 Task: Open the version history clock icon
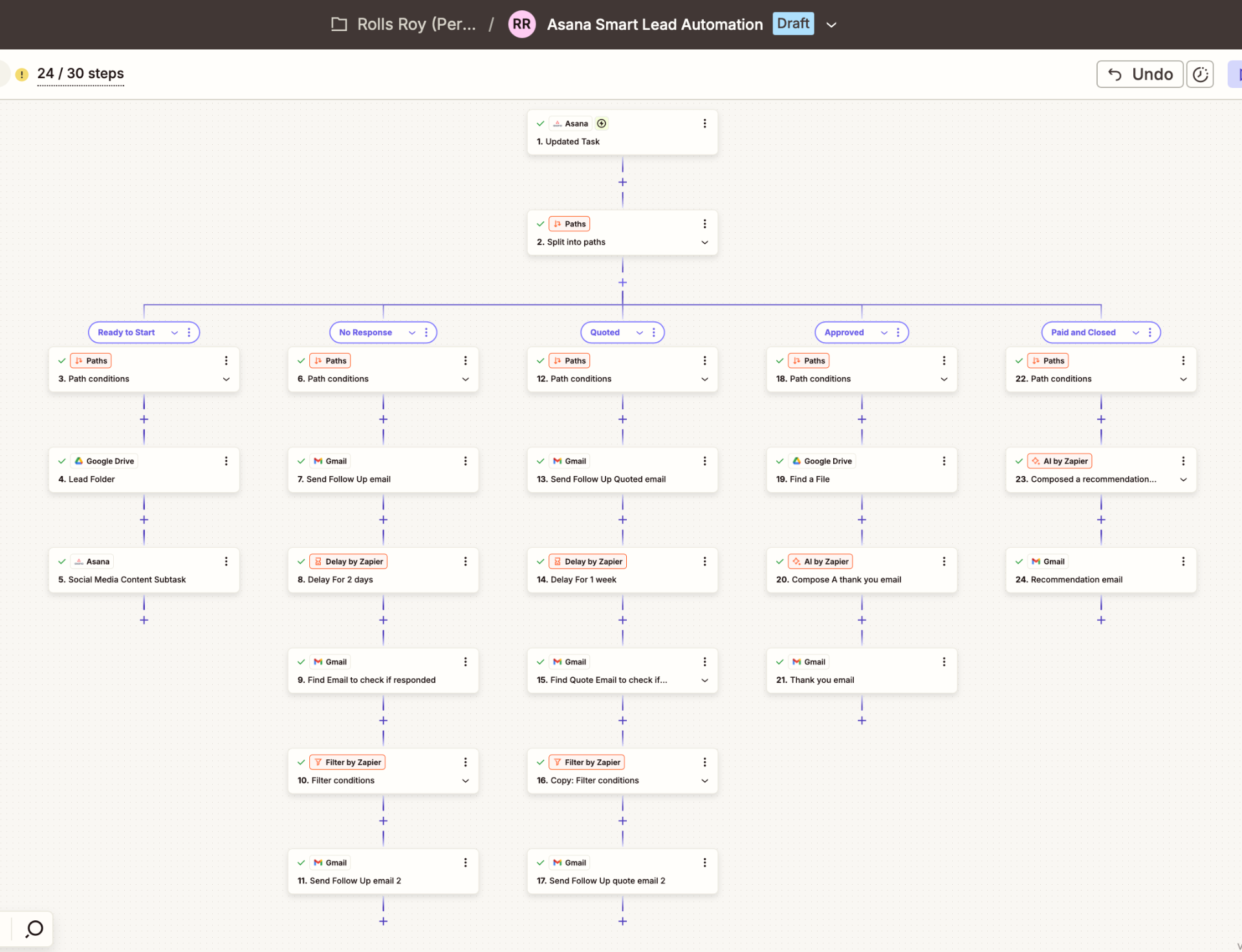click(1200, 74)
